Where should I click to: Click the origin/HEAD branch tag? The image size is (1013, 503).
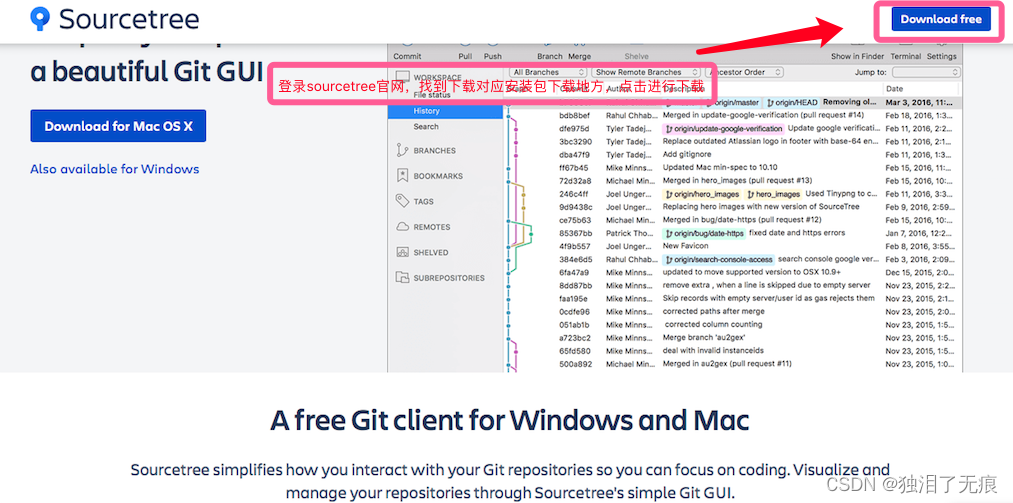click(792, 103)
